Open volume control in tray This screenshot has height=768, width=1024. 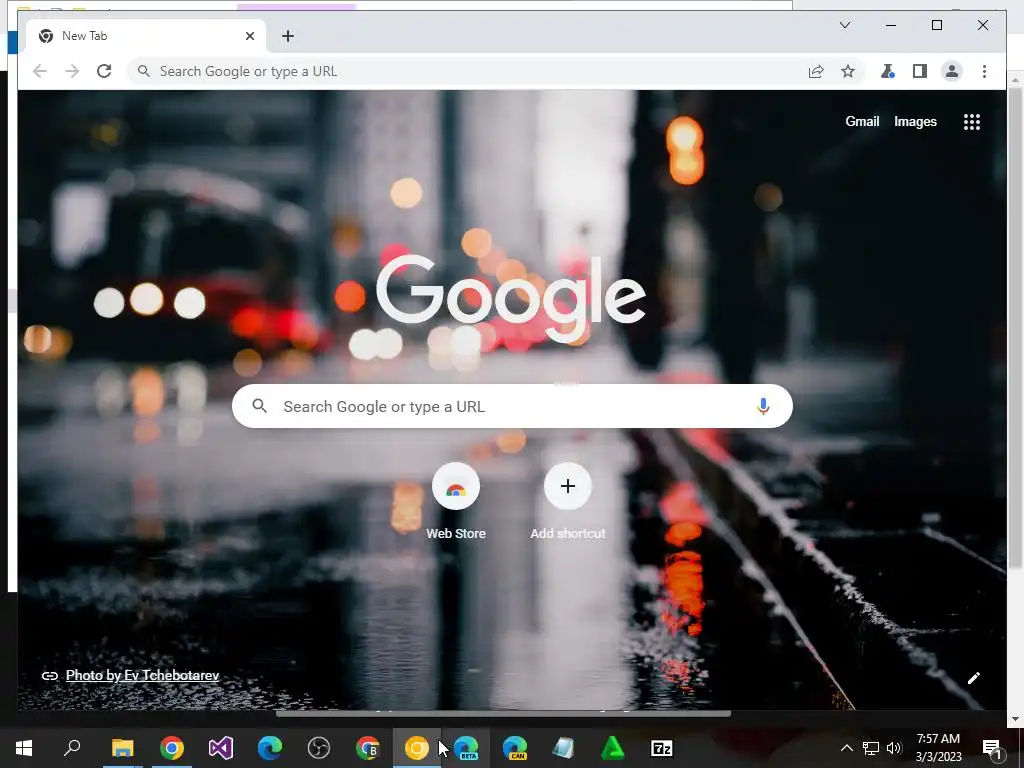coord(894,748)
